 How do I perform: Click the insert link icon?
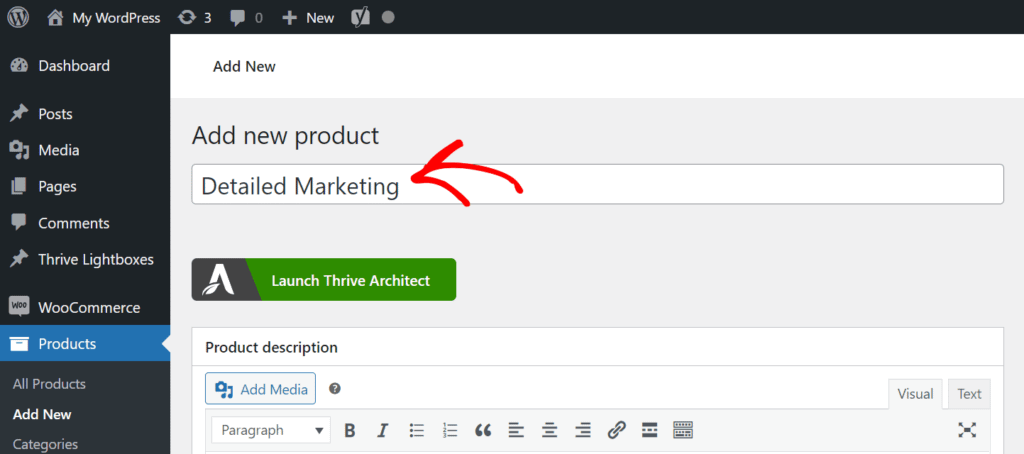coord(617,430)
